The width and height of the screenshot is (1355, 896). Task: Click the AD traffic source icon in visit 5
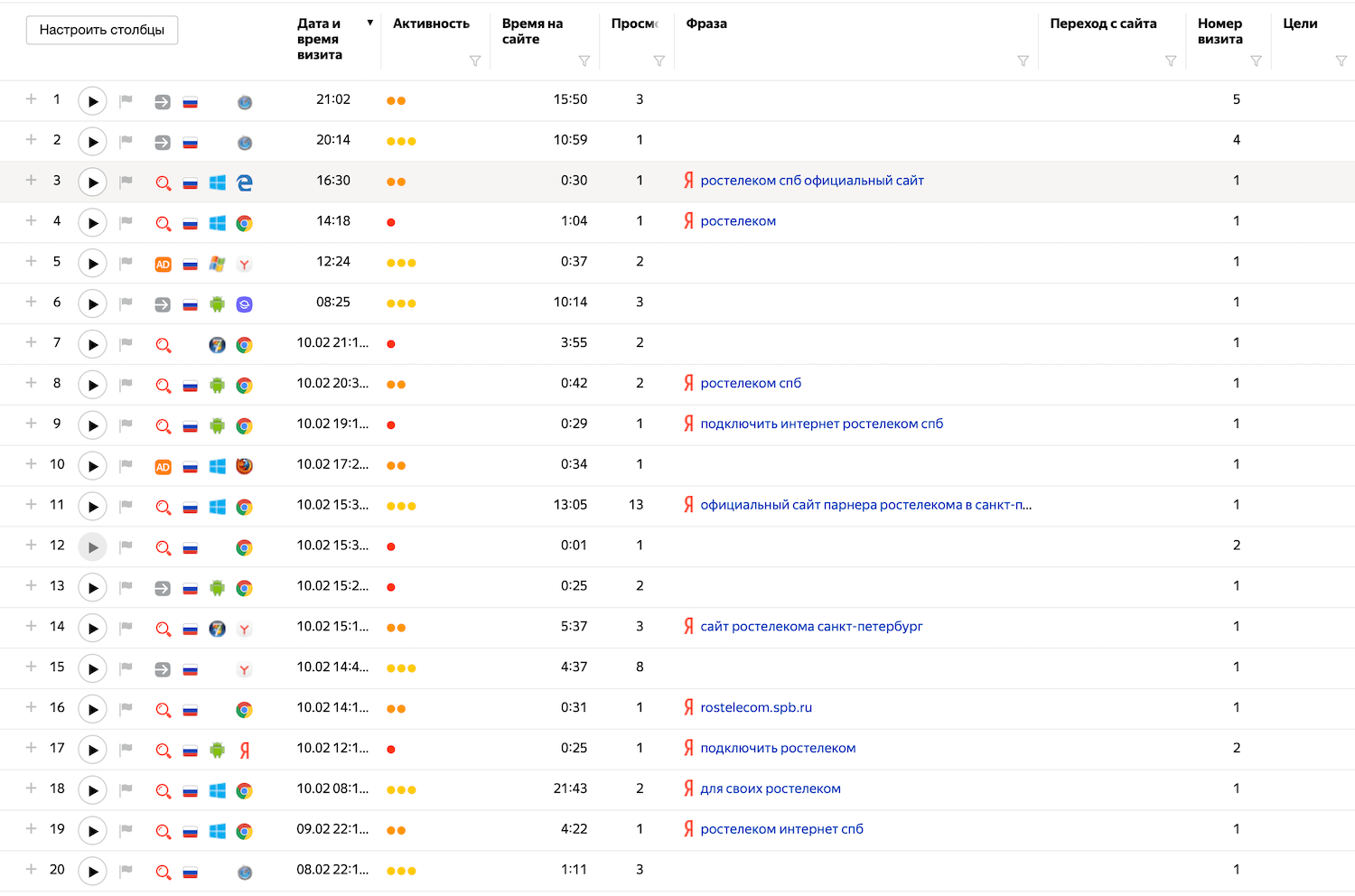163,265
